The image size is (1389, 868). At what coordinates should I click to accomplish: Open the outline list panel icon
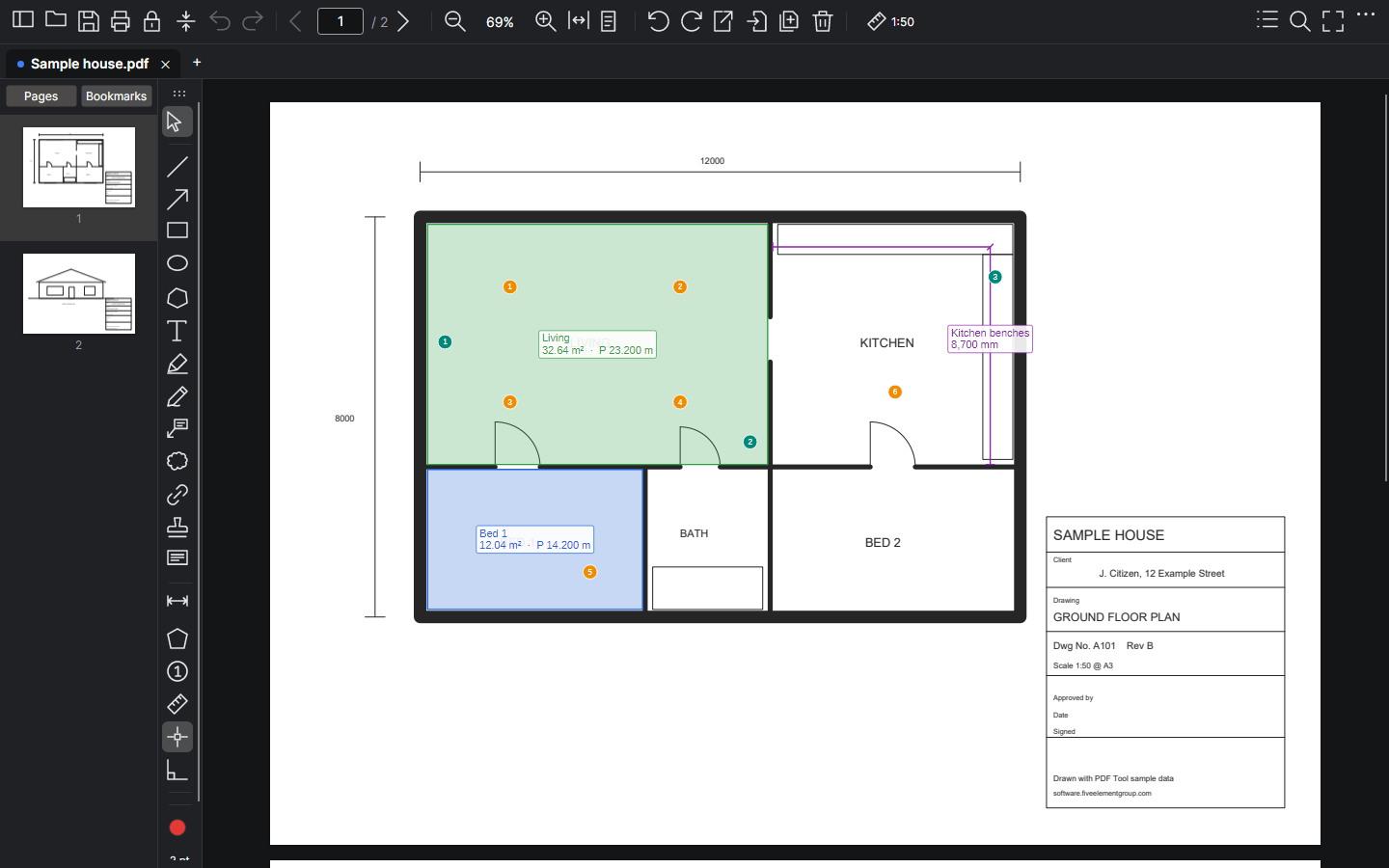(x=1267, y=20)
